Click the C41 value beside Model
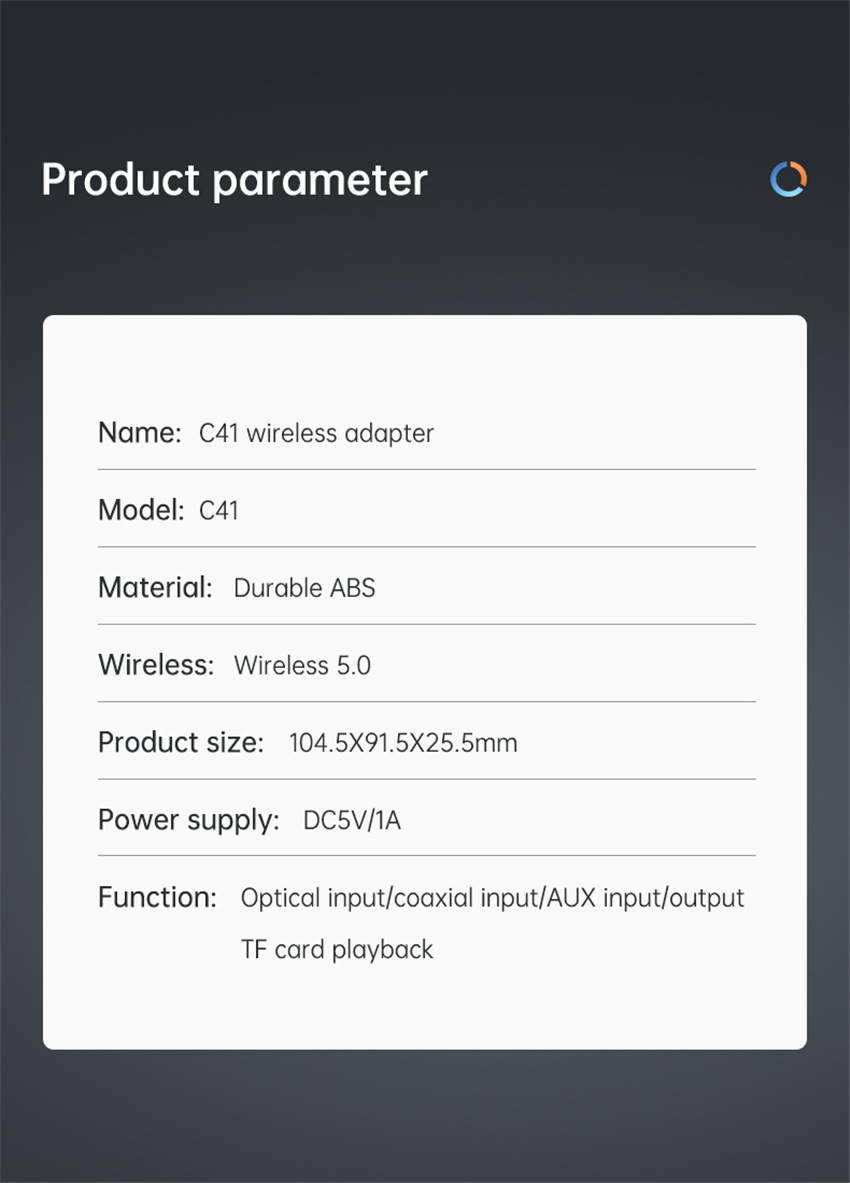The height and width of the screenshot is (1183, 850). click(x=219, y=510)
